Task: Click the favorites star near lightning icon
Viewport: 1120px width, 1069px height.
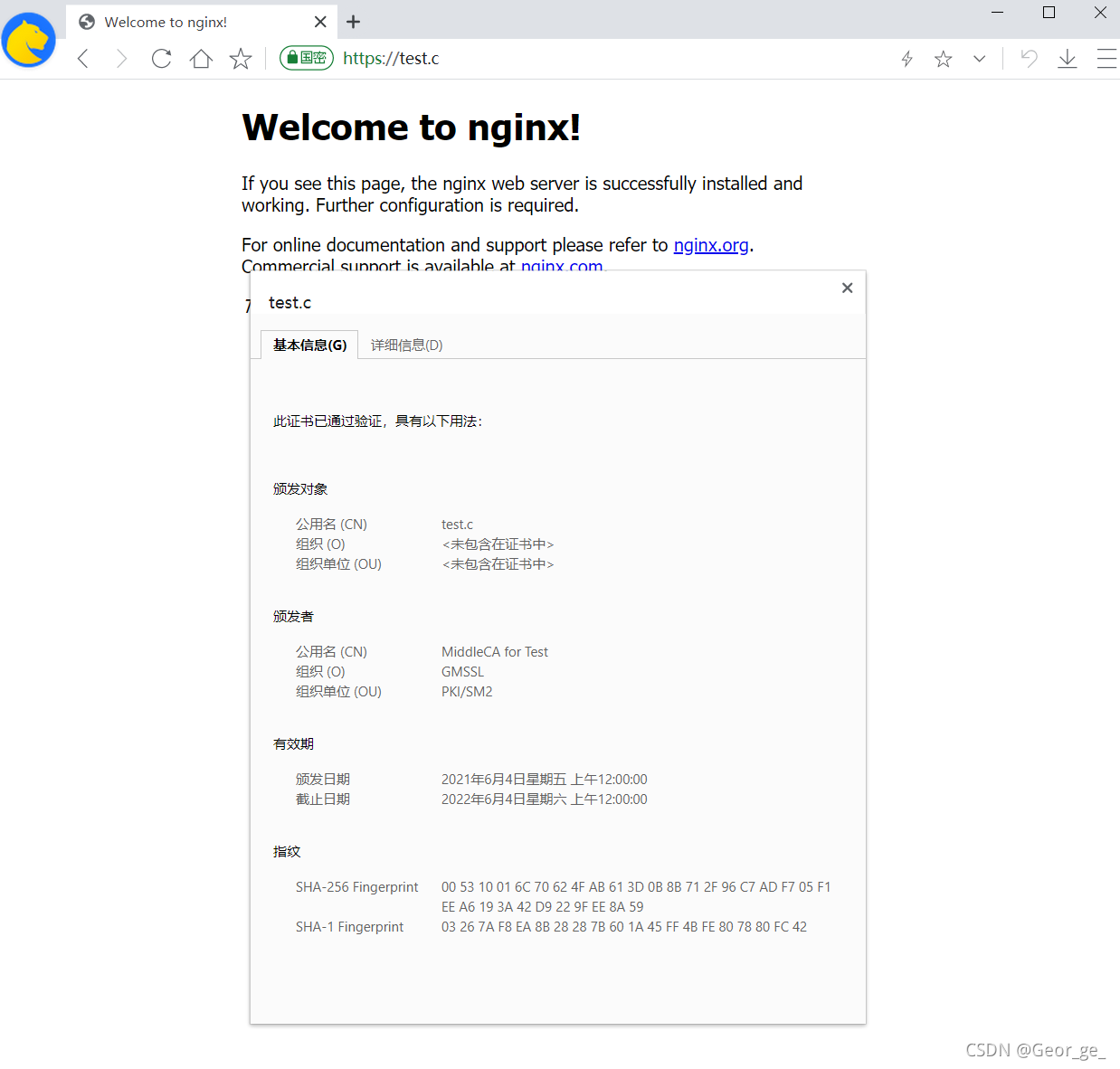Action: (944, 59)
